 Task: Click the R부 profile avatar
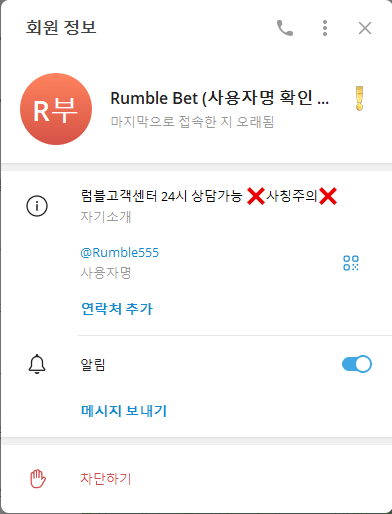click(x=56, y=109)
